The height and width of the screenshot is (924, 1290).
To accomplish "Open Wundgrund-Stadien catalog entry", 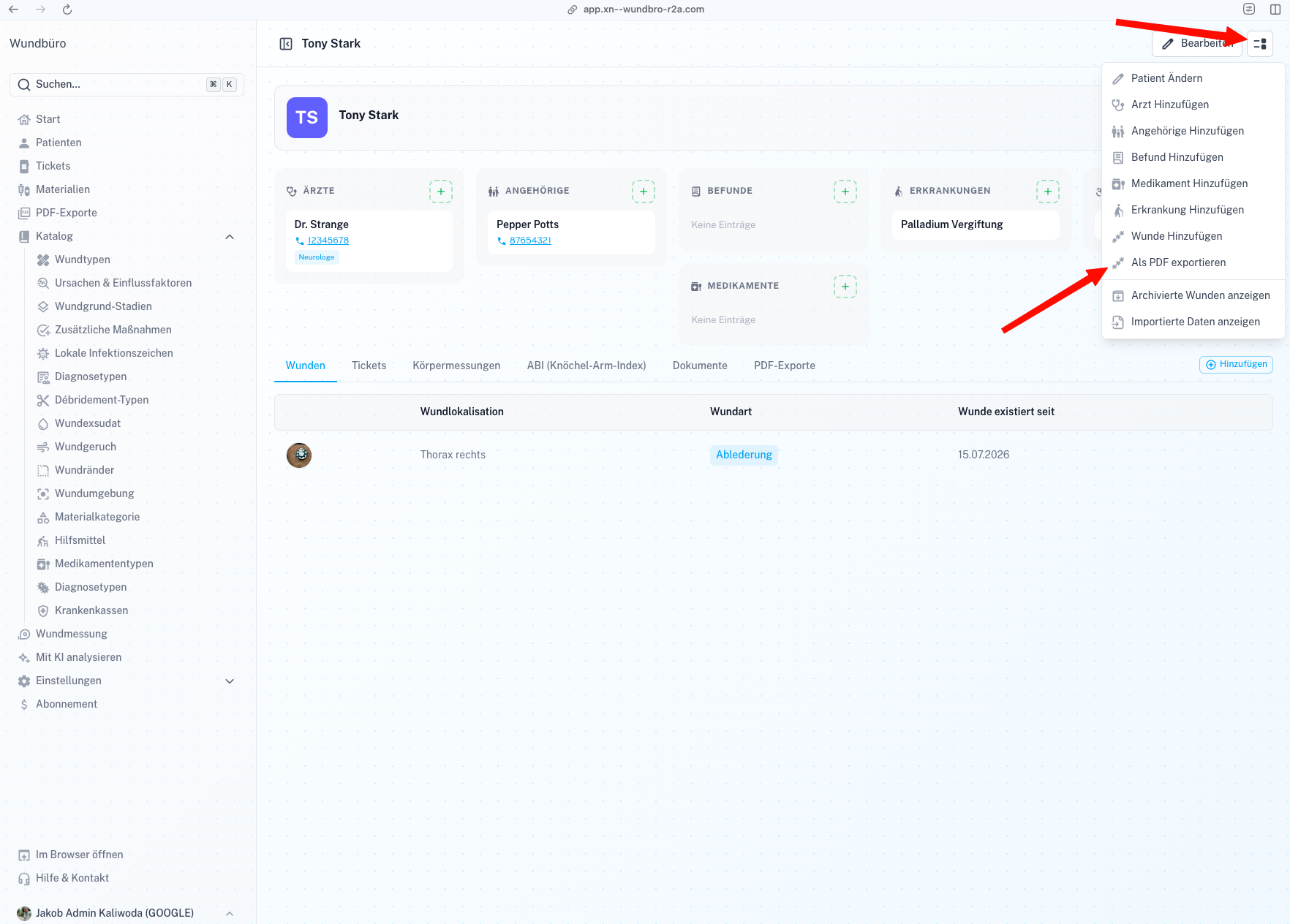I will (x=103, y=306).
